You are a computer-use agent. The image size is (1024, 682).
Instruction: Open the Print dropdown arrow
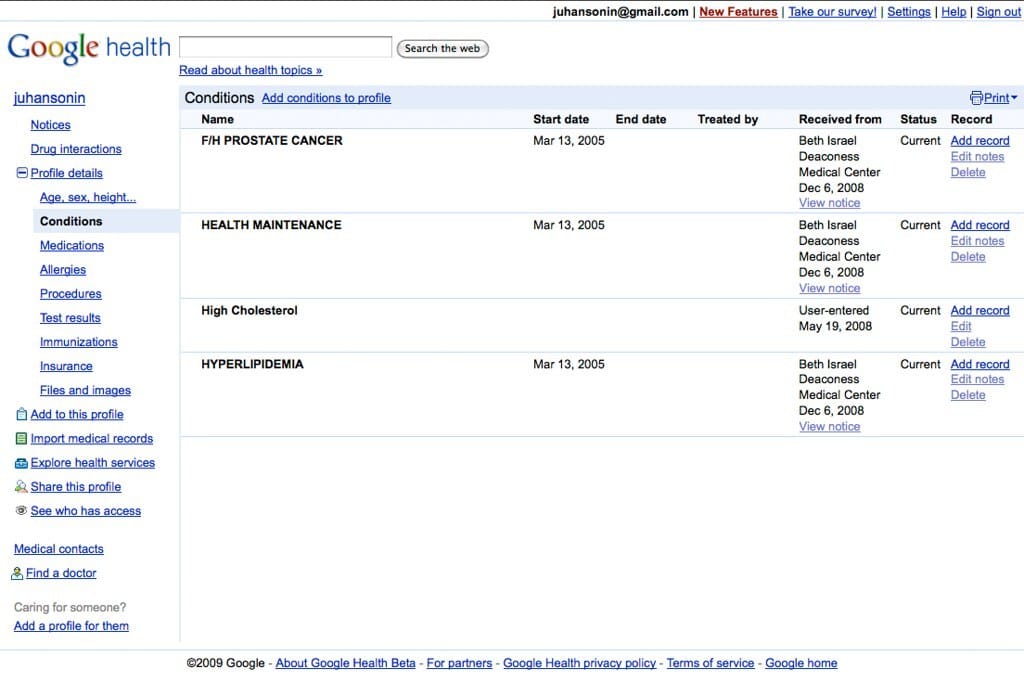pos(1014,98)
